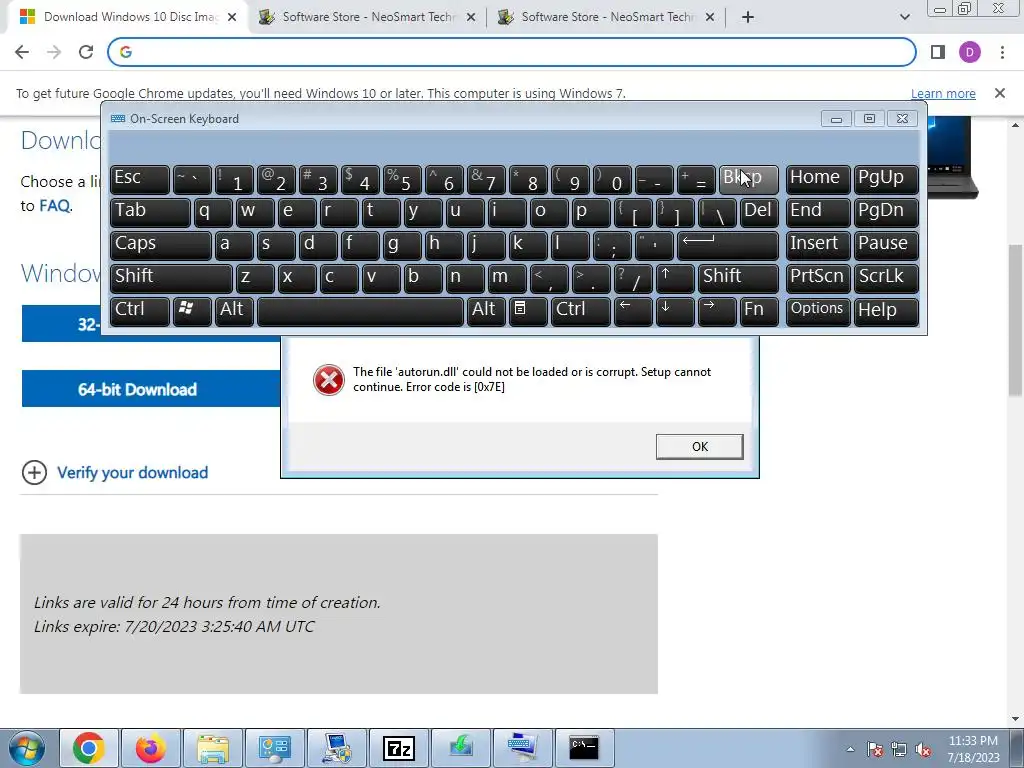Open Chrome three-dot menu
The image size is (1024, 768).
(x=1002, y=52)
